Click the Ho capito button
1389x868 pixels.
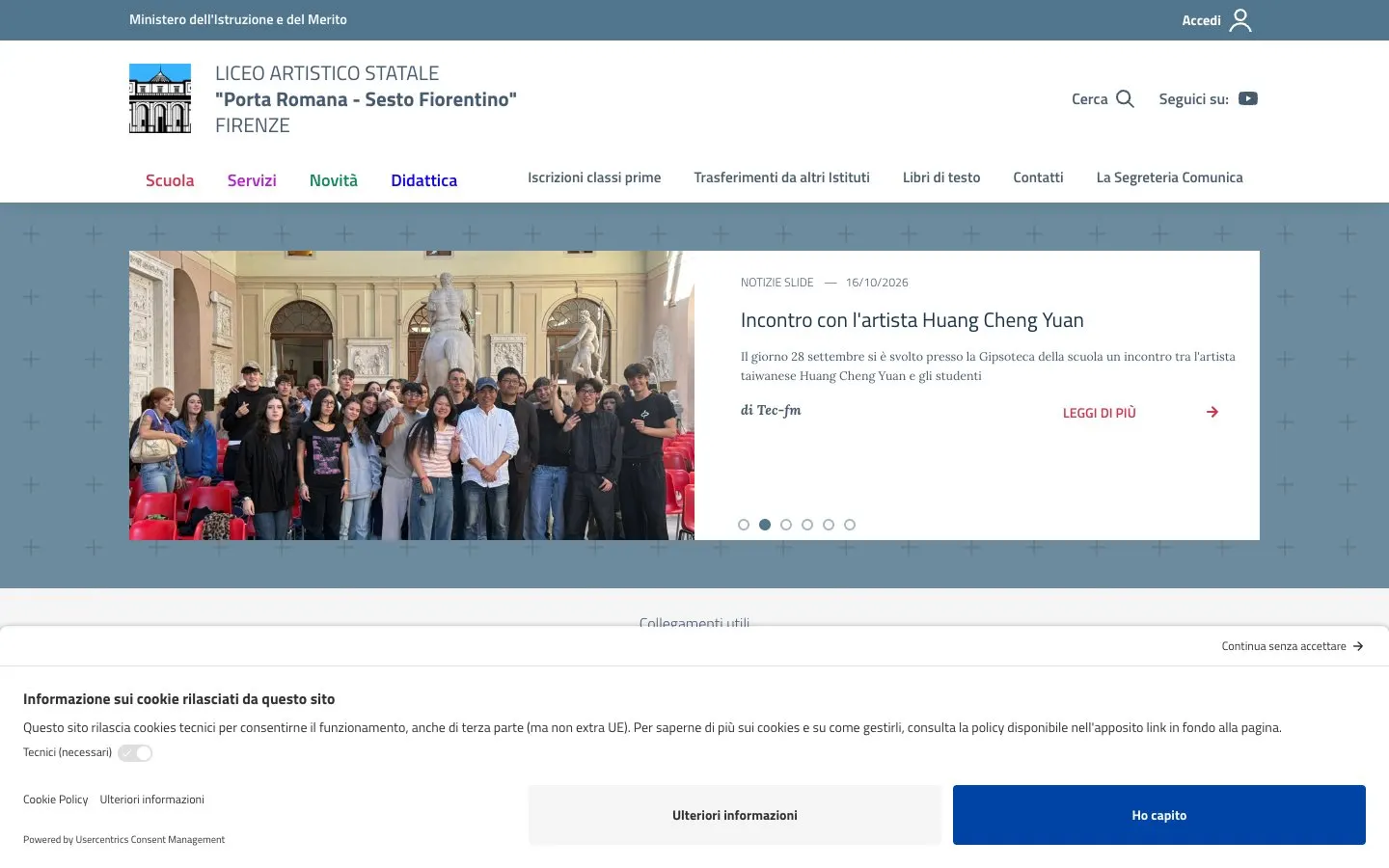click(x=1159, y=815)
